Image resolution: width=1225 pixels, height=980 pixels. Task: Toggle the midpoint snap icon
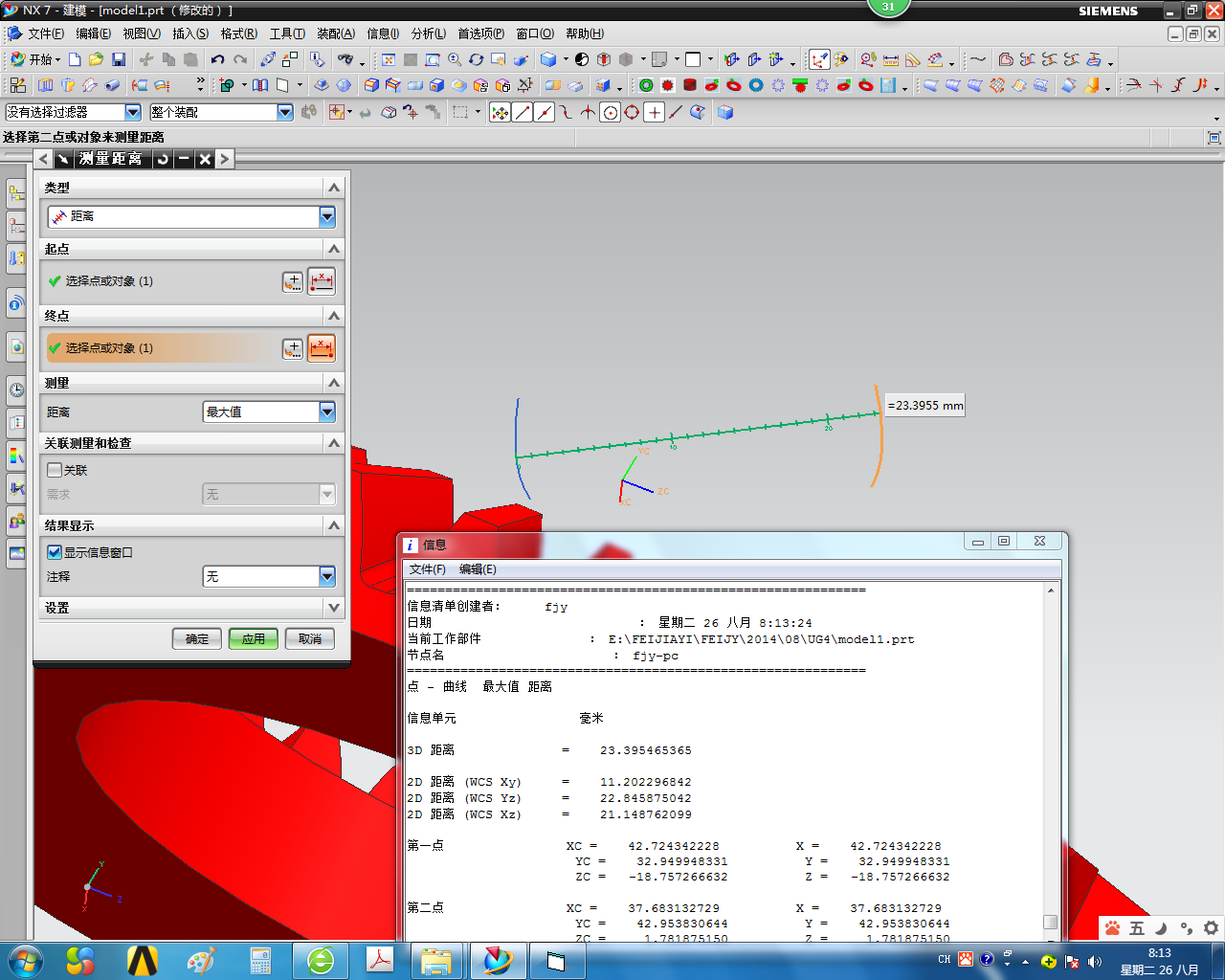(x=545, y=112)
